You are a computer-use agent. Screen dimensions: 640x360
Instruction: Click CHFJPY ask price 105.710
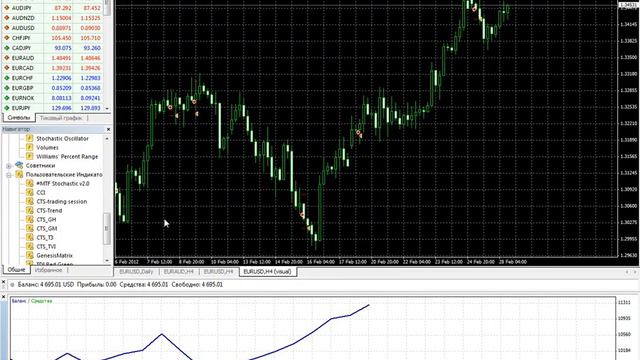(91, 38)
